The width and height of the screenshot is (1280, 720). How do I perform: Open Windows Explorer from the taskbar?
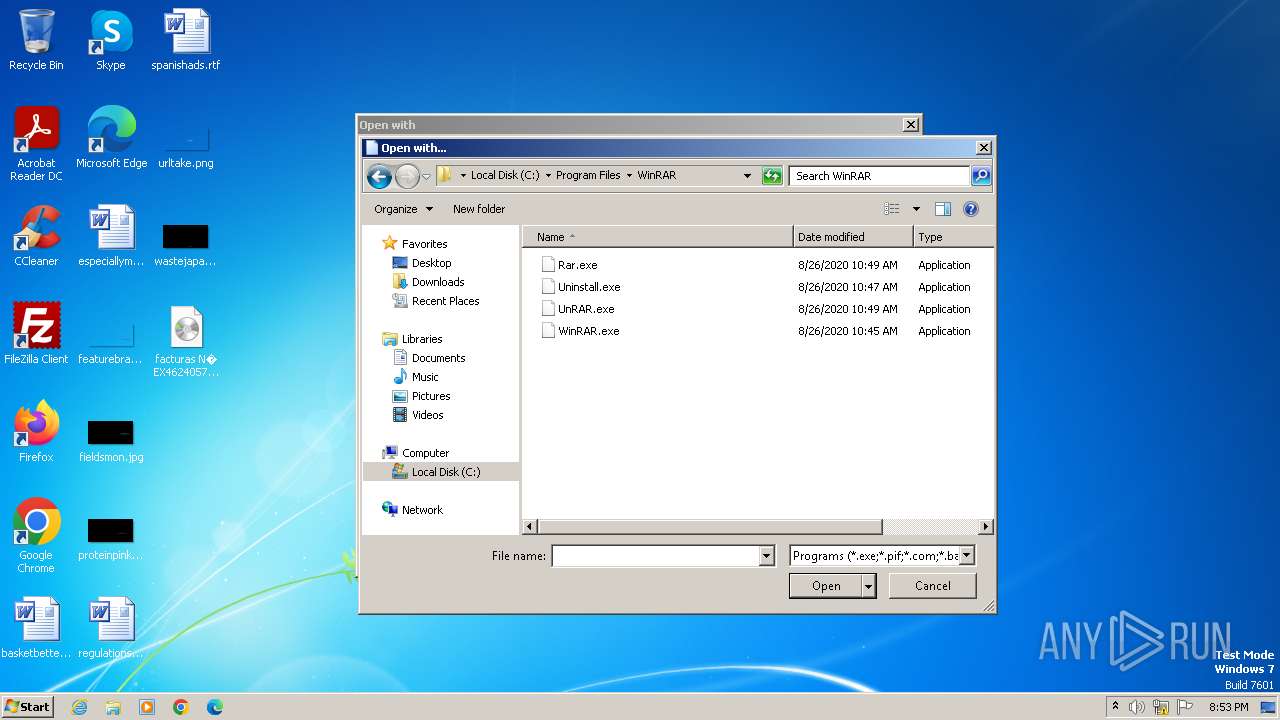click(x=113, y=707)
